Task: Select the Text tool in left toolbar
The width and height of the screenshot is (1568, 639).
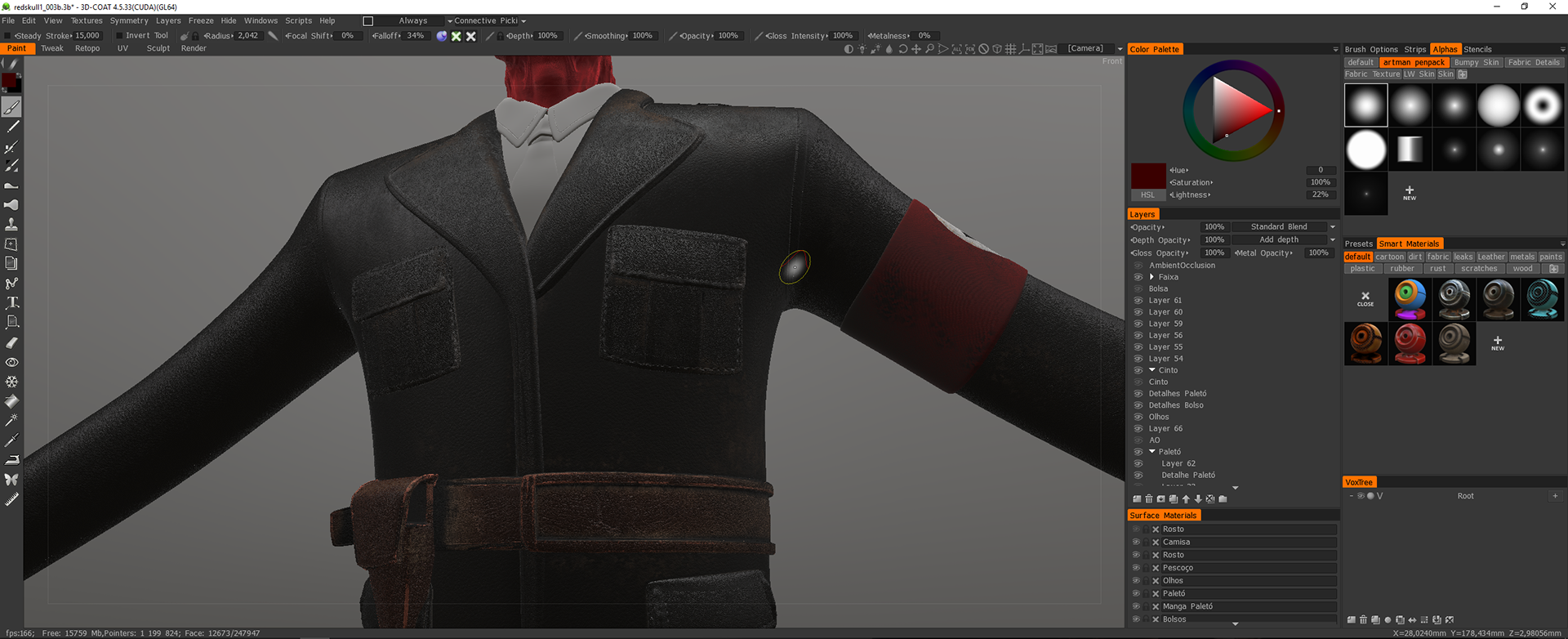Action: (11, 302)
